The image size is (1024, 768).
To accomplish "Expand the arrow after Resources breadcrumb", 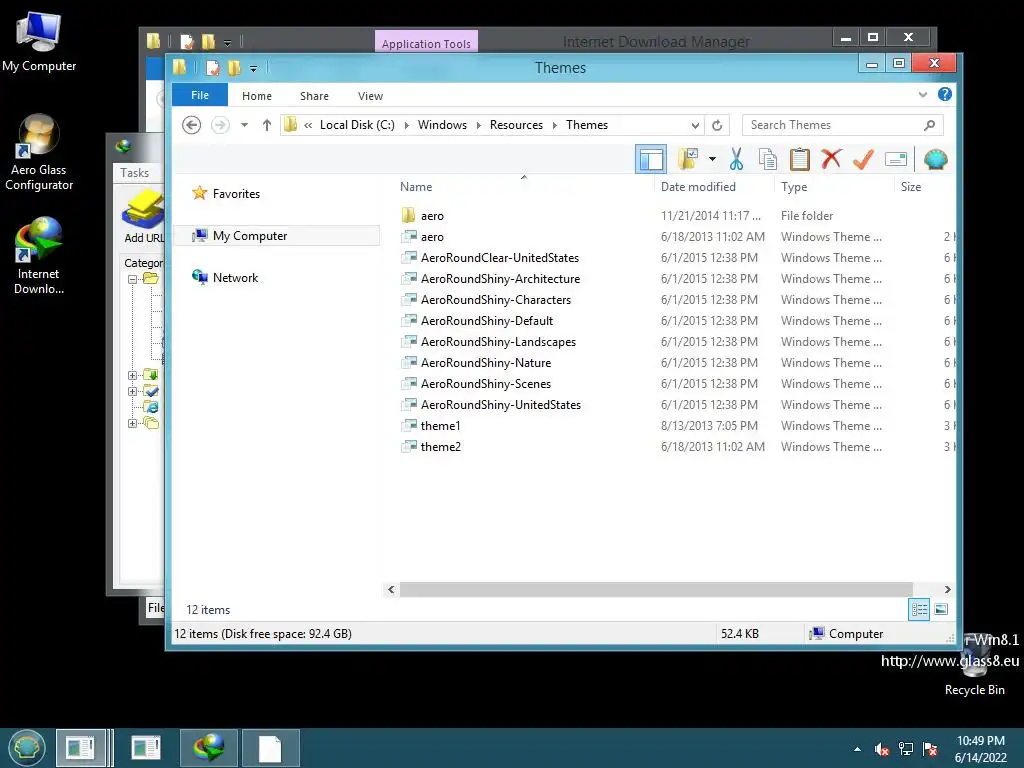I will tap(554, 125).
